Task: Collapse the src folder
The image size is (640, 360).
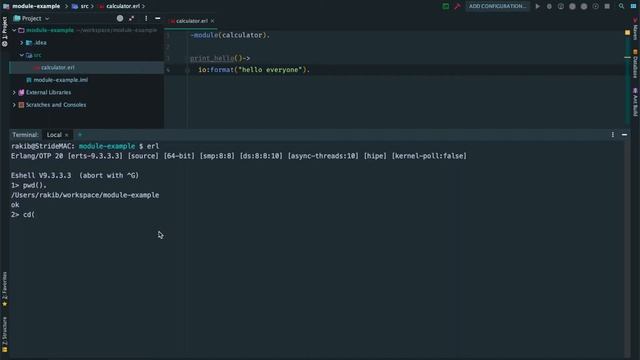Action: (22, 55)
